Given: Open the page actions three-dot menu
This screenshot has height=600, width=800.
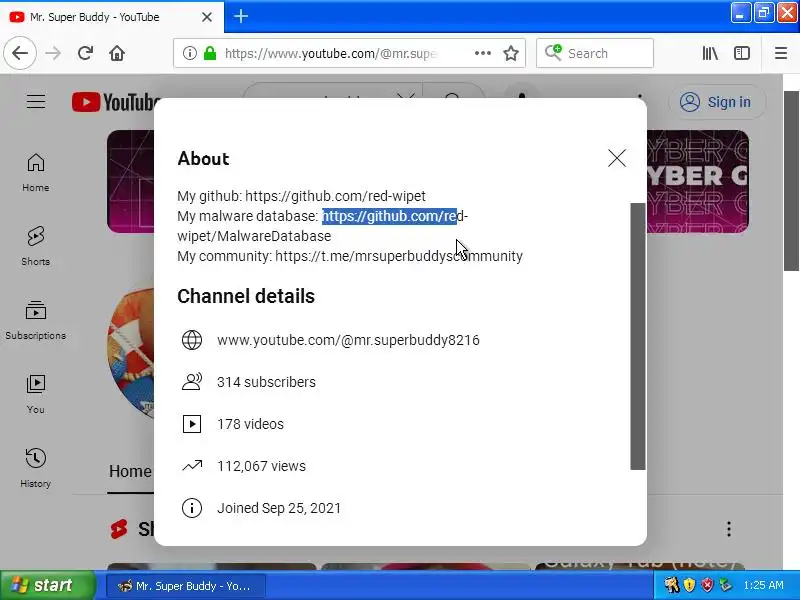Looking at the screenshot, I should click(x=482, y=53).
